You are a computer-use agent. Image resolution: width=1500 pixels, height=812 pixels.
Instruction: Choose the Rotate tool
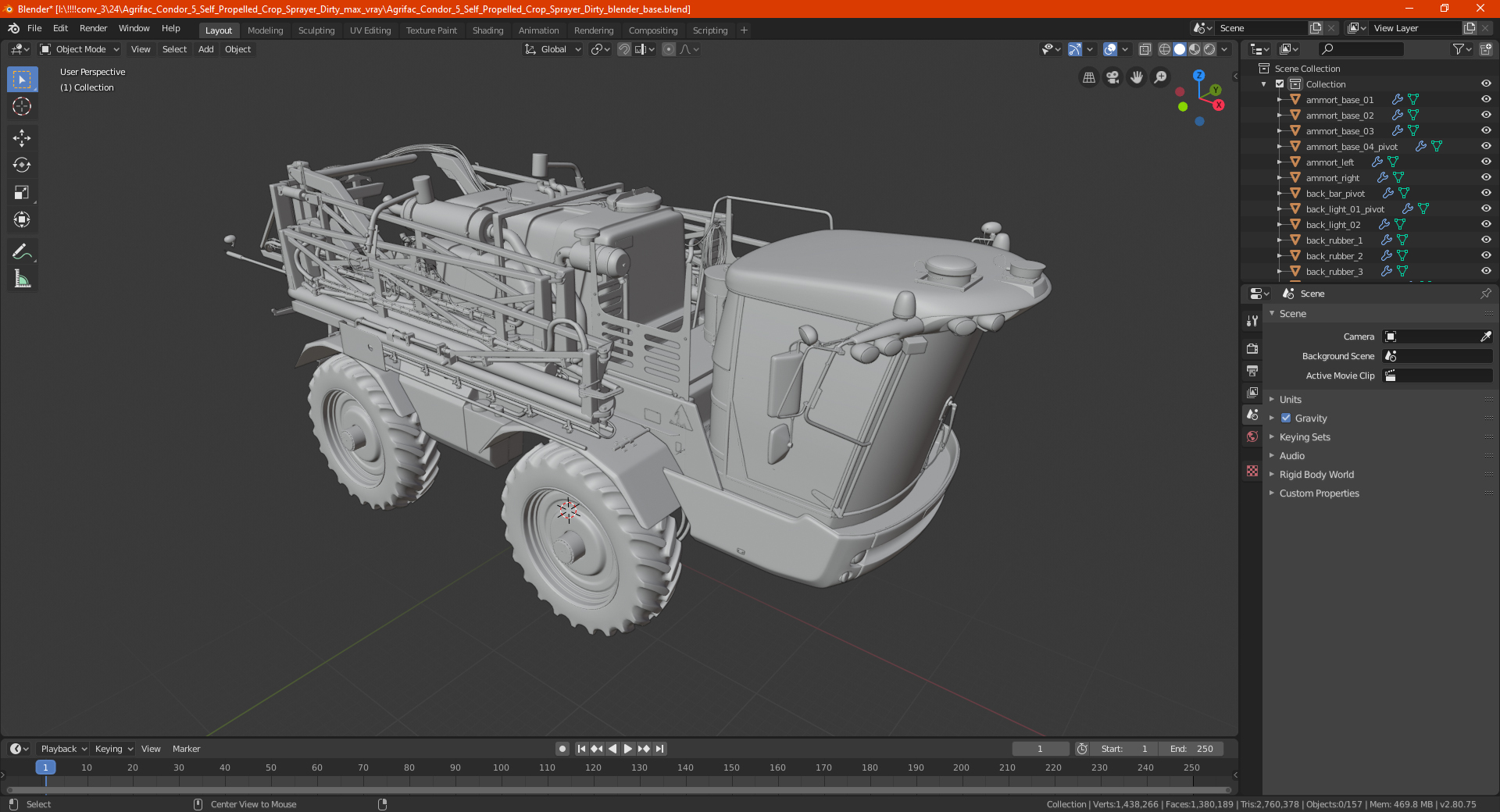click(22, 166)
